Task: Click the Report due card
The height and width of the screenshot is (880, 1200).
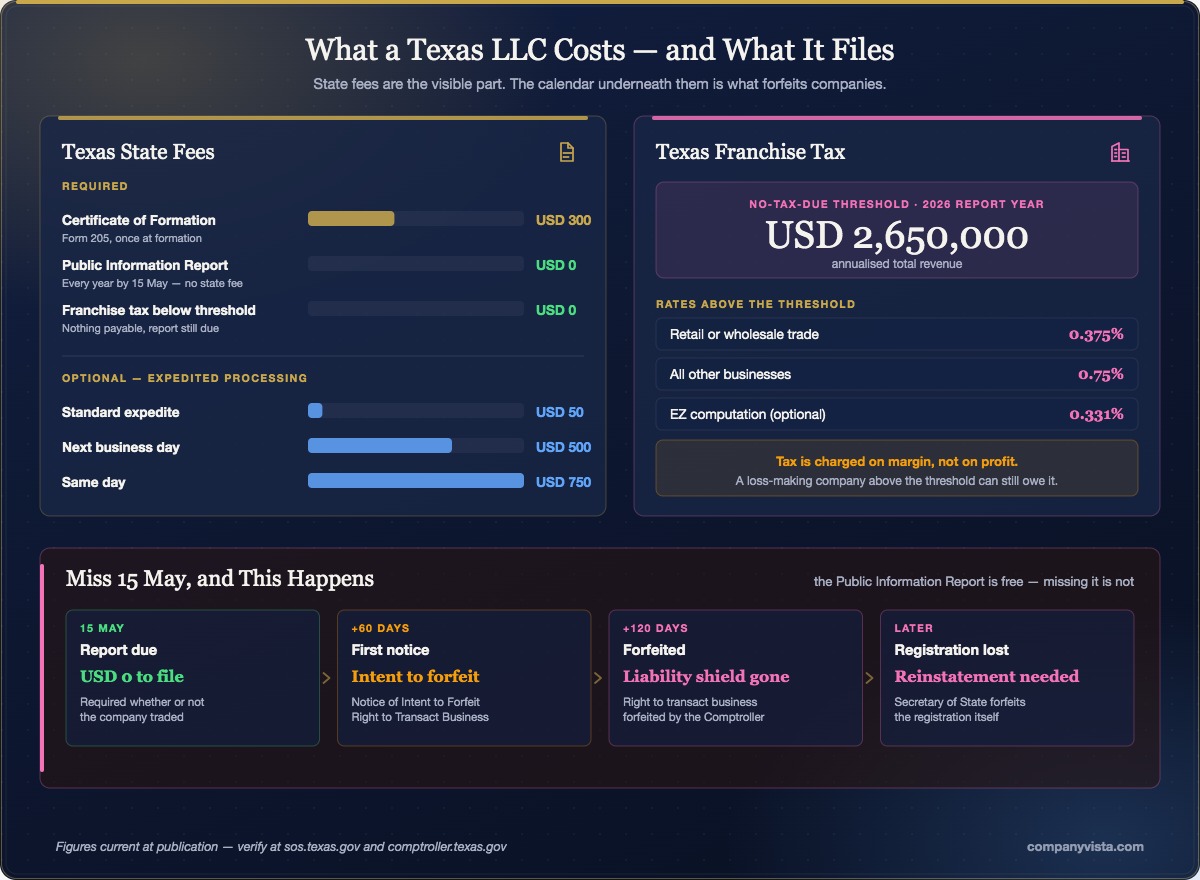Action: click(x=193, y=678)
